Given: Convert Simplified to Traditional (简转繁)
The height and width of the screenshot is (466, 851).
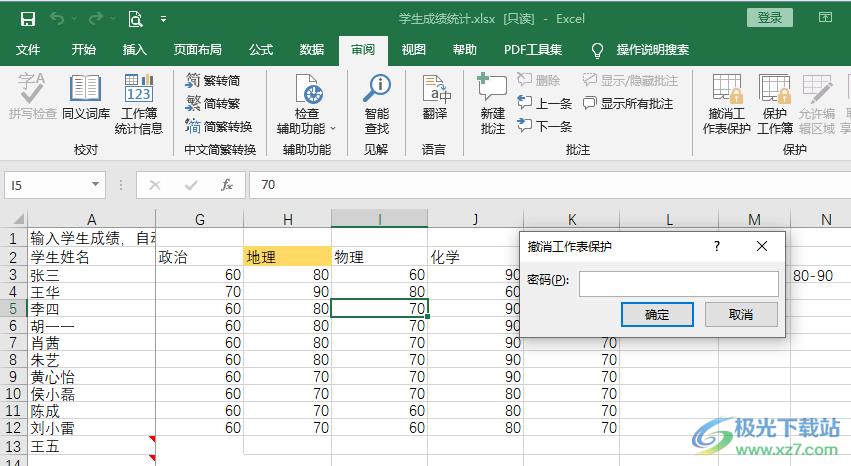Looking at the screenshot, I should point(212,103).
